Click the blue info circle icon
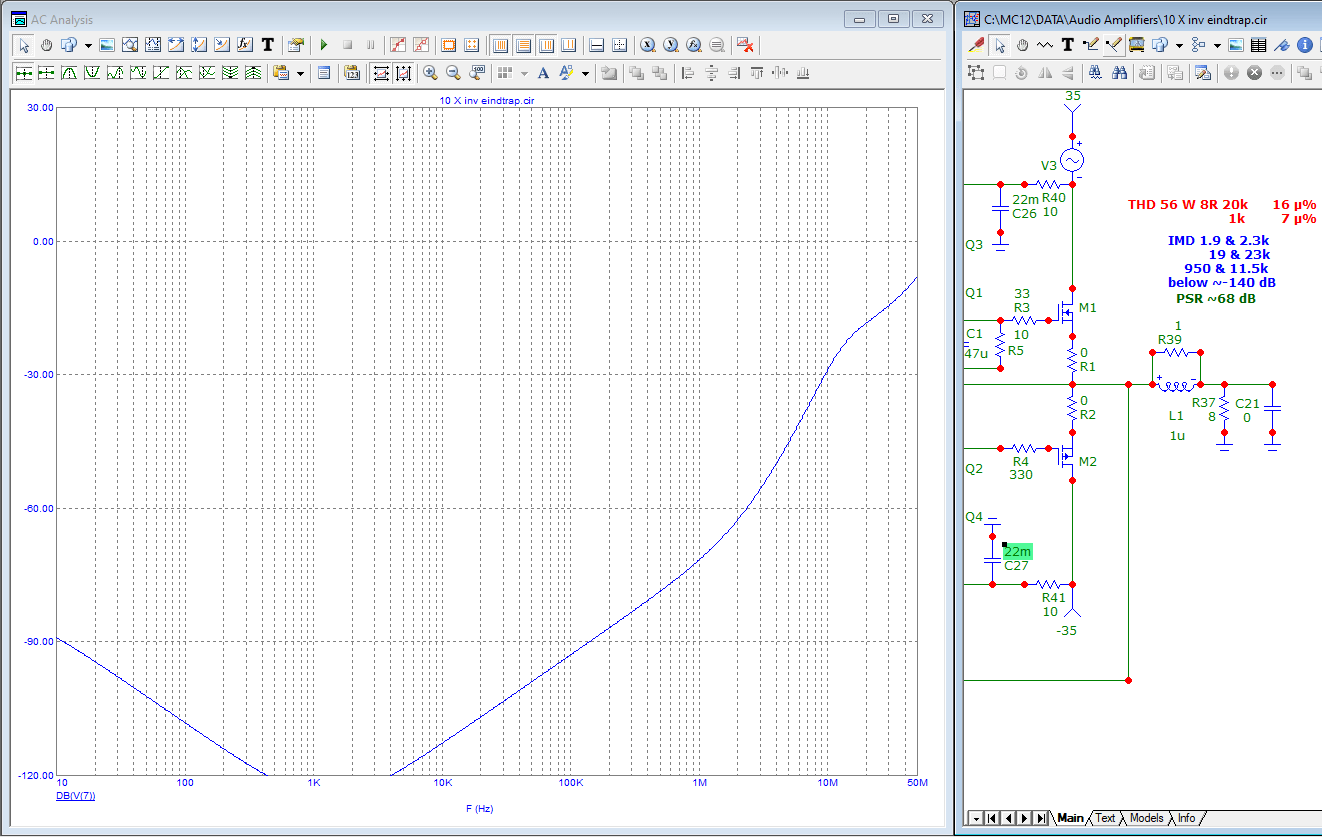The image size is (1322, 837). 1305,45
